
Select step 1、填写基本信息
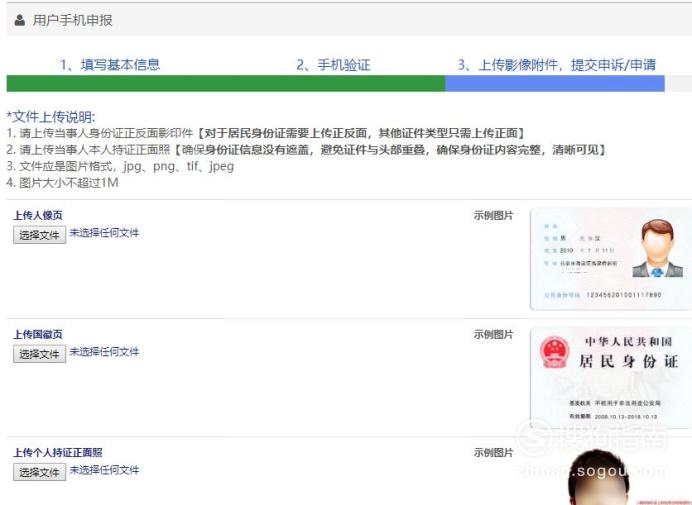tap(110, 65)
